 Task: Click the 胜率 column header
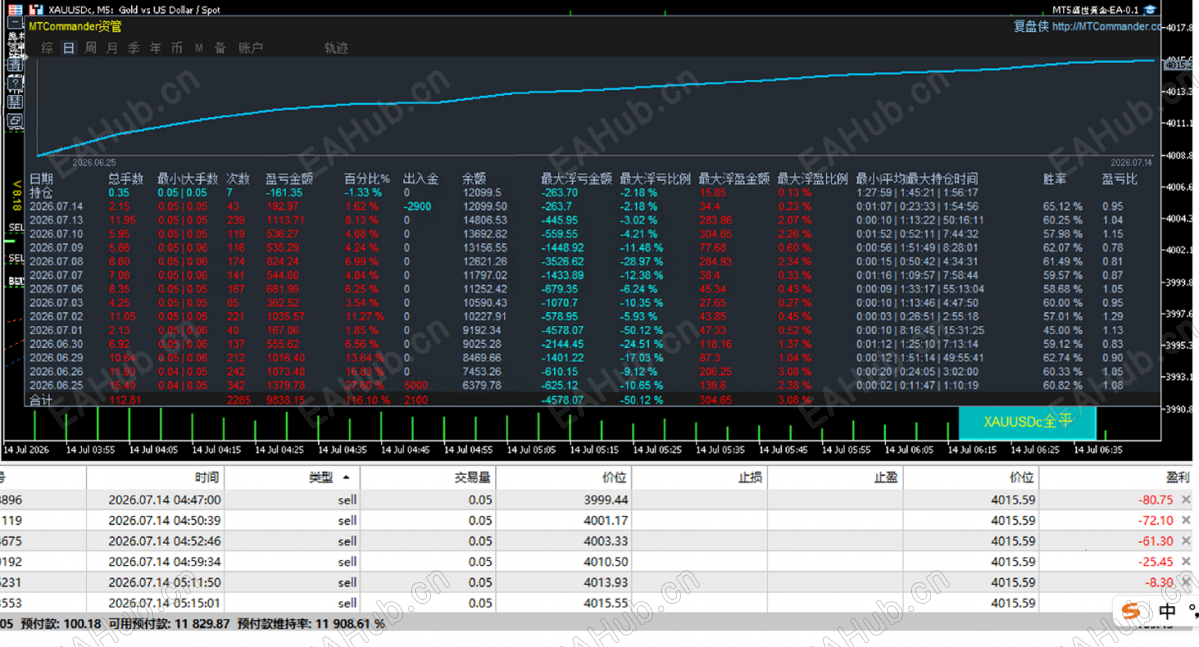1054,179
